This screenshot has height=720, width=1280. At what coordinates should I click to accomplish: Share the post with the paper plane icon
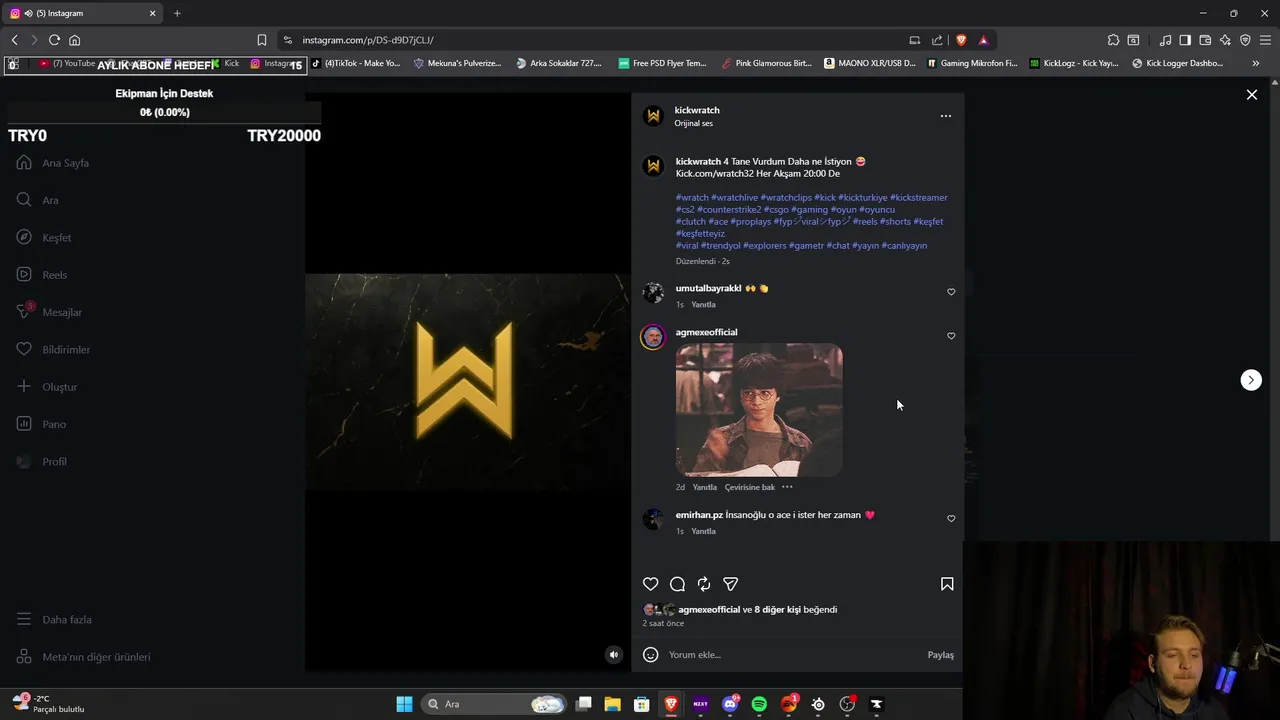pyautogui.click(x=731, y=584)
